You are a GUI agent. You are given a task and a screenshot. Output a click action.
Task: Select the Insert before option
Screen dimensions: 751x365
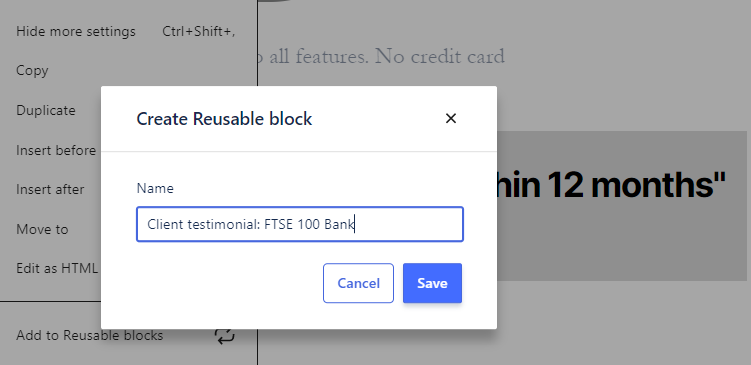pyautogui.click(x=56, y=150)
